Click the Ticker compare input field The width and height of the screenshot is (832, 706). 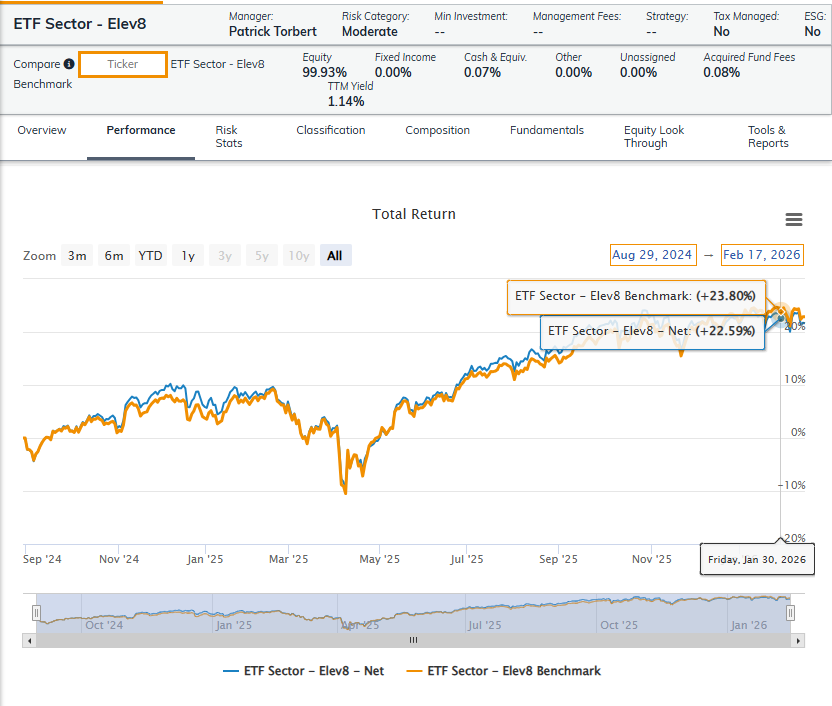coord(123,64)
